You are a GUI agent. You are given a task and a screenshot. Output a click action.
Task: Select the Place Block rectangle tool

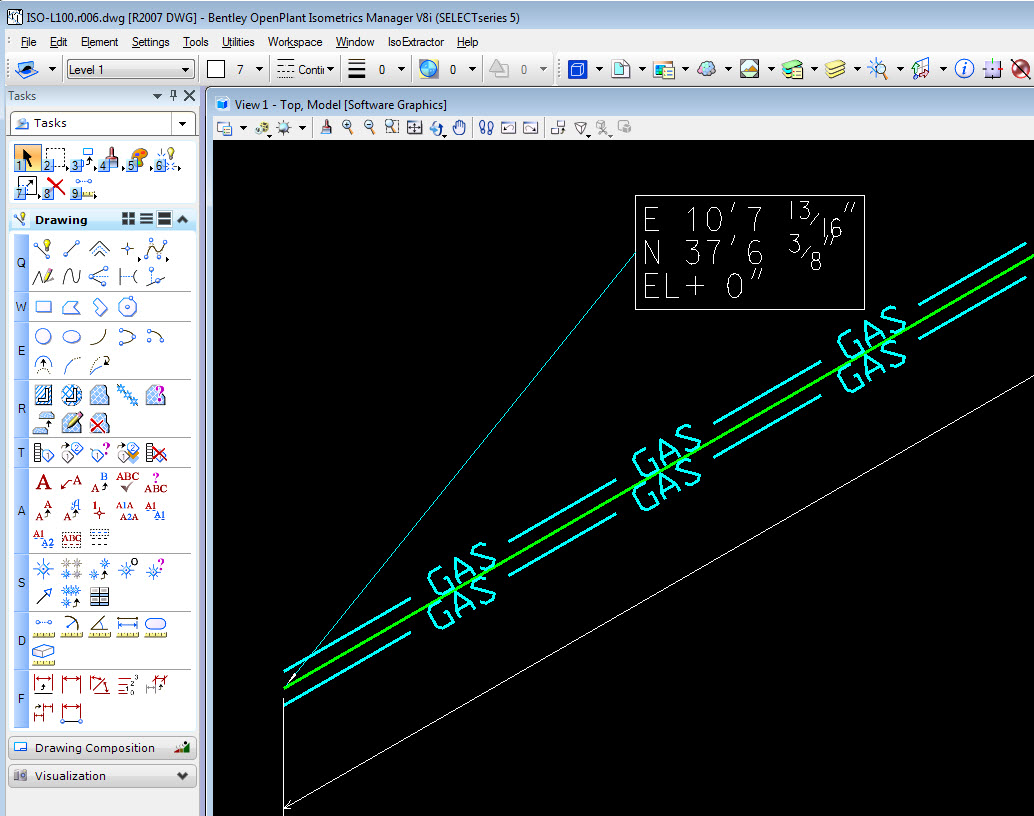click(x=44, y=307)
